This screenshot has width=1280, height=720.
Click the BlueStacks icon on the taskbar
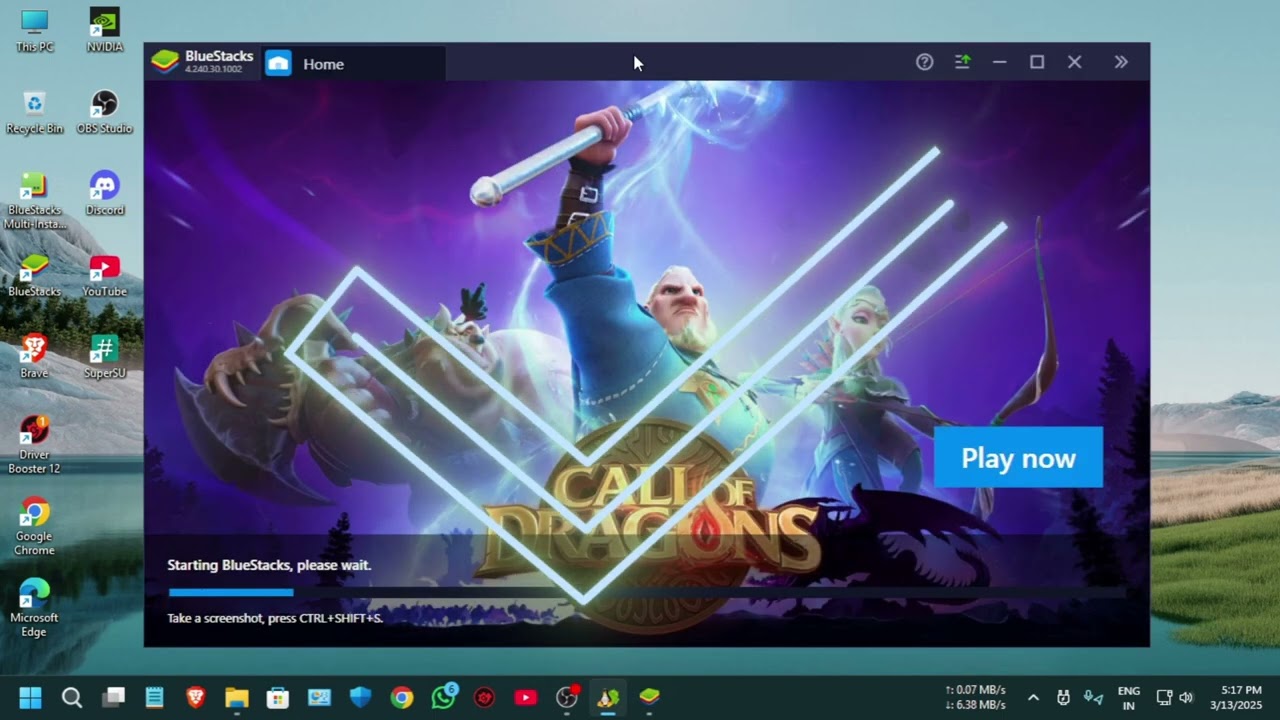[650, 697]
